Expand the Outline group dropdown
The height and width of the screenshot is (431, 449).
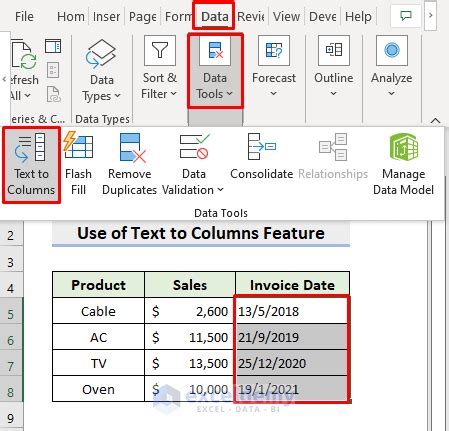[x=334, y=67]
